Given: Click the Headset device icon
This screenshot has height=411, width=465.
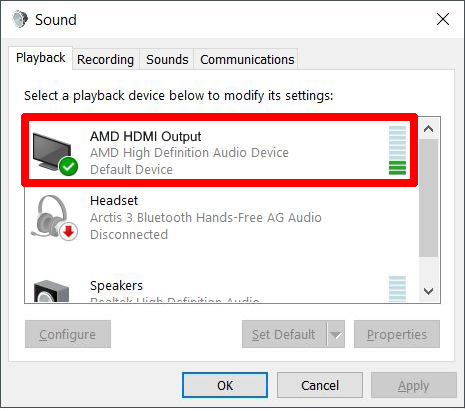Looking at the screenshot, I should click(x=54, y=218).
